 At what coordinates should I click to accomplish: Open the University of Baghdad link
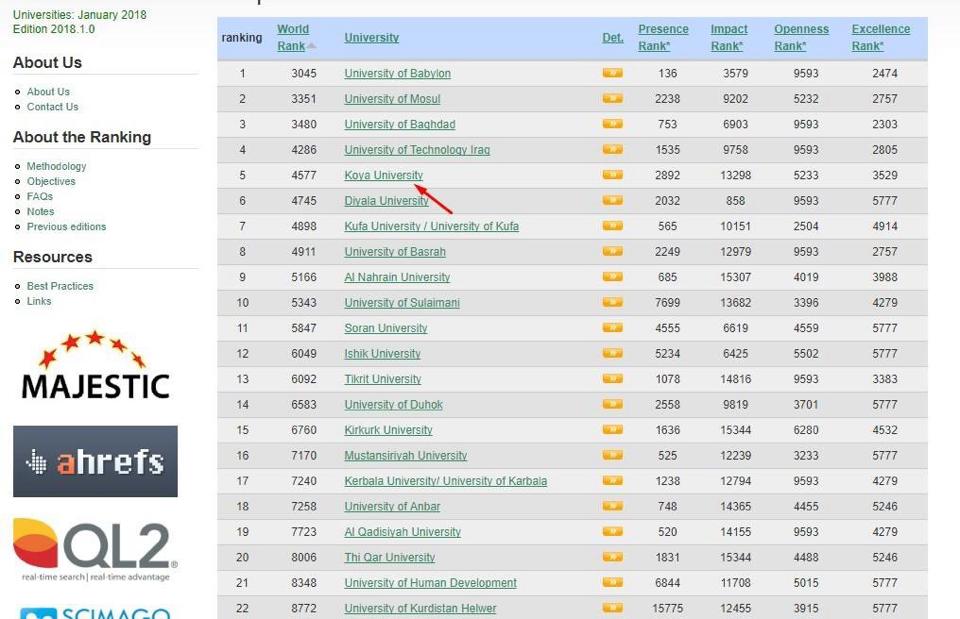pos(399,124)
